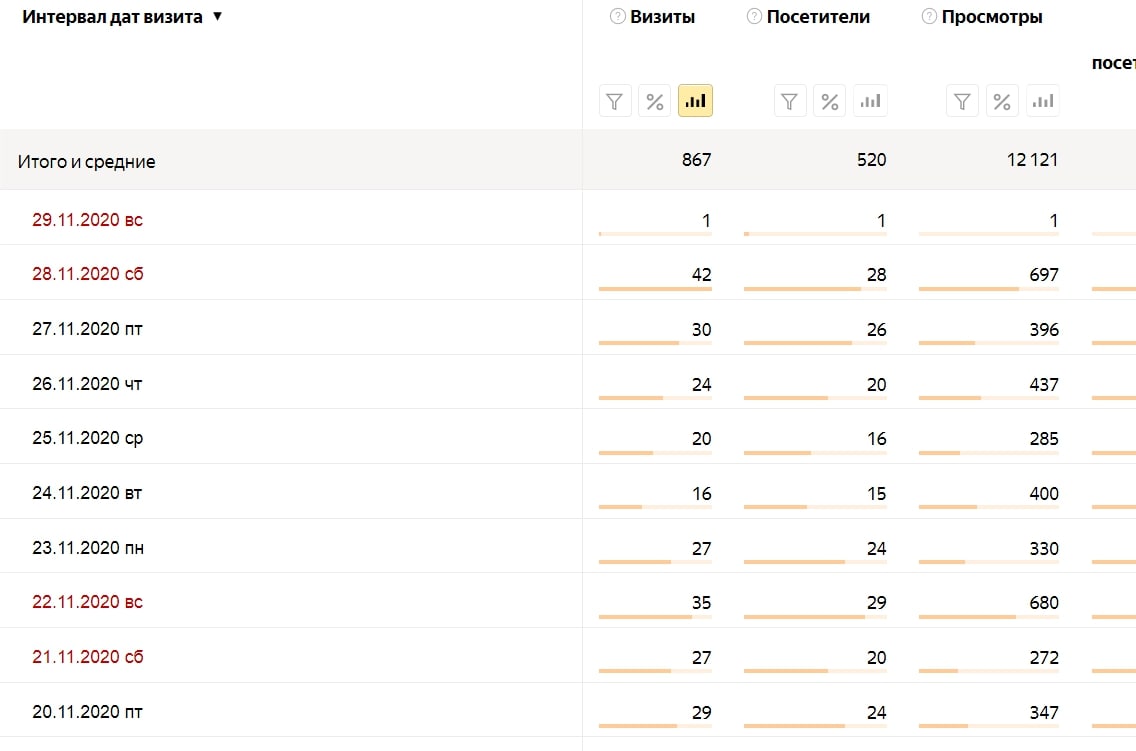Image resolution: width=1136 pixels, height=751 pixels.
Task: Disable bar chart display for Визиты
Action: pyautogui.click(x=696, y=101)
